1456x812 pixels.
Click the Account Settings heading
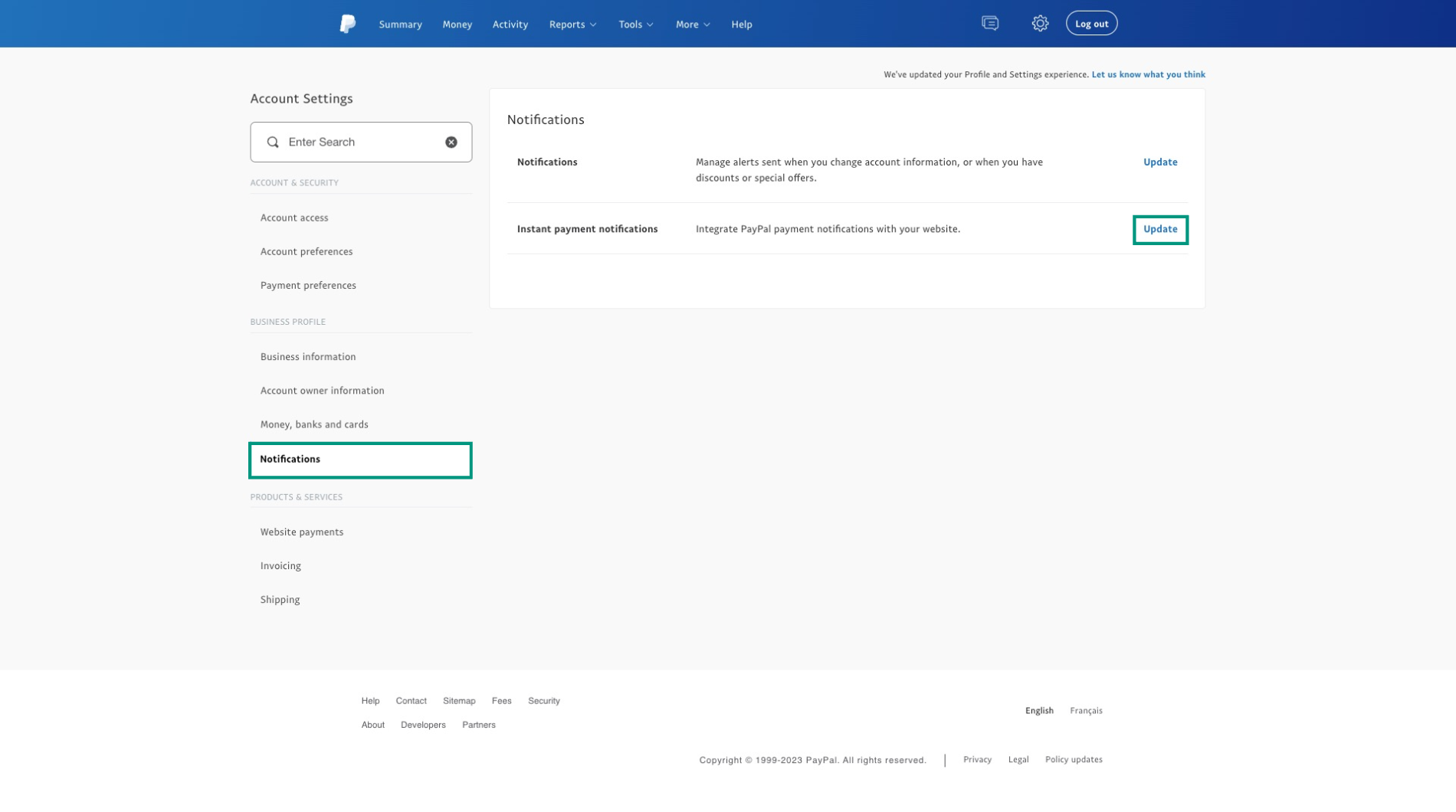301,99
